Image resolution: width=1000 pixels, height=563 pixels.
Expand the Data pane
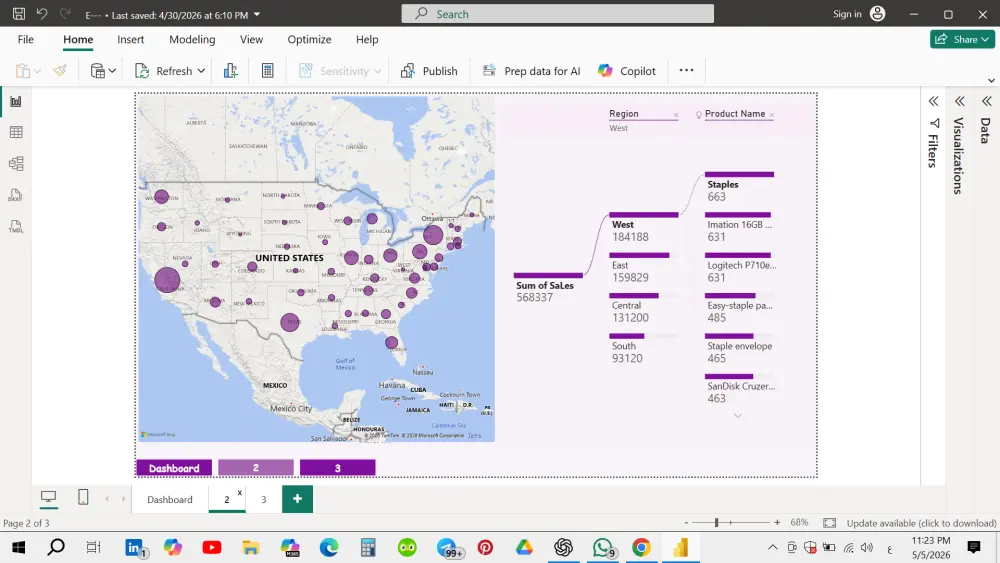987,101
